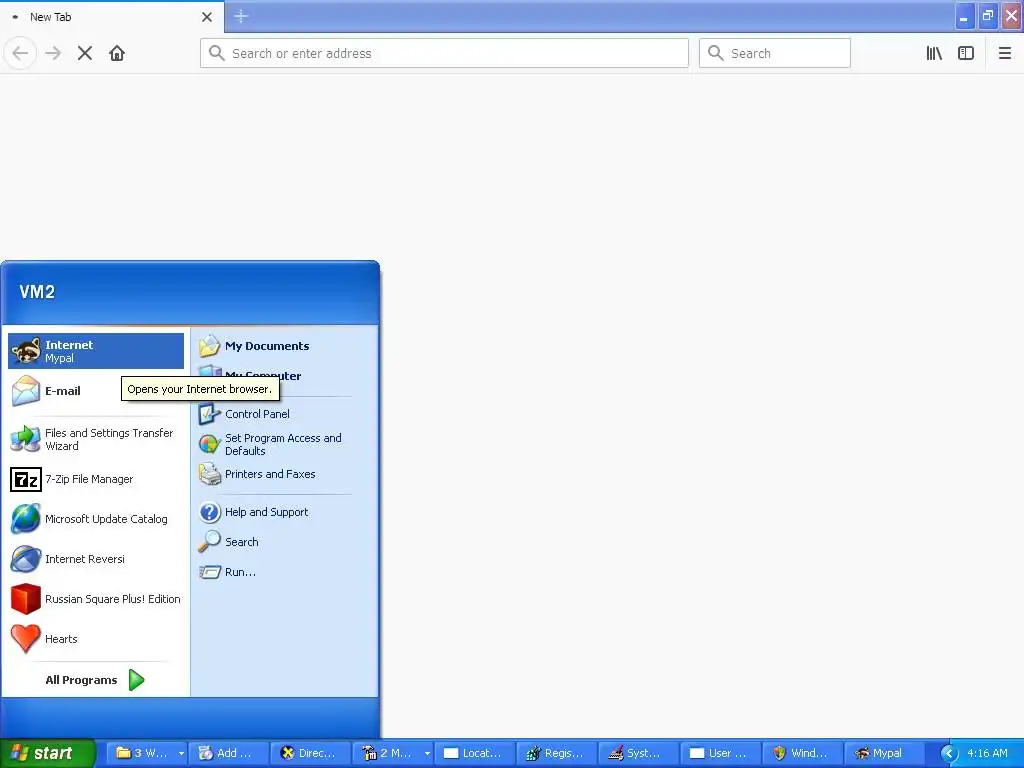Viewport: 1024px width, 768px height.
Task: Go back using the browser back arrow
Action: tap(20, 53)
